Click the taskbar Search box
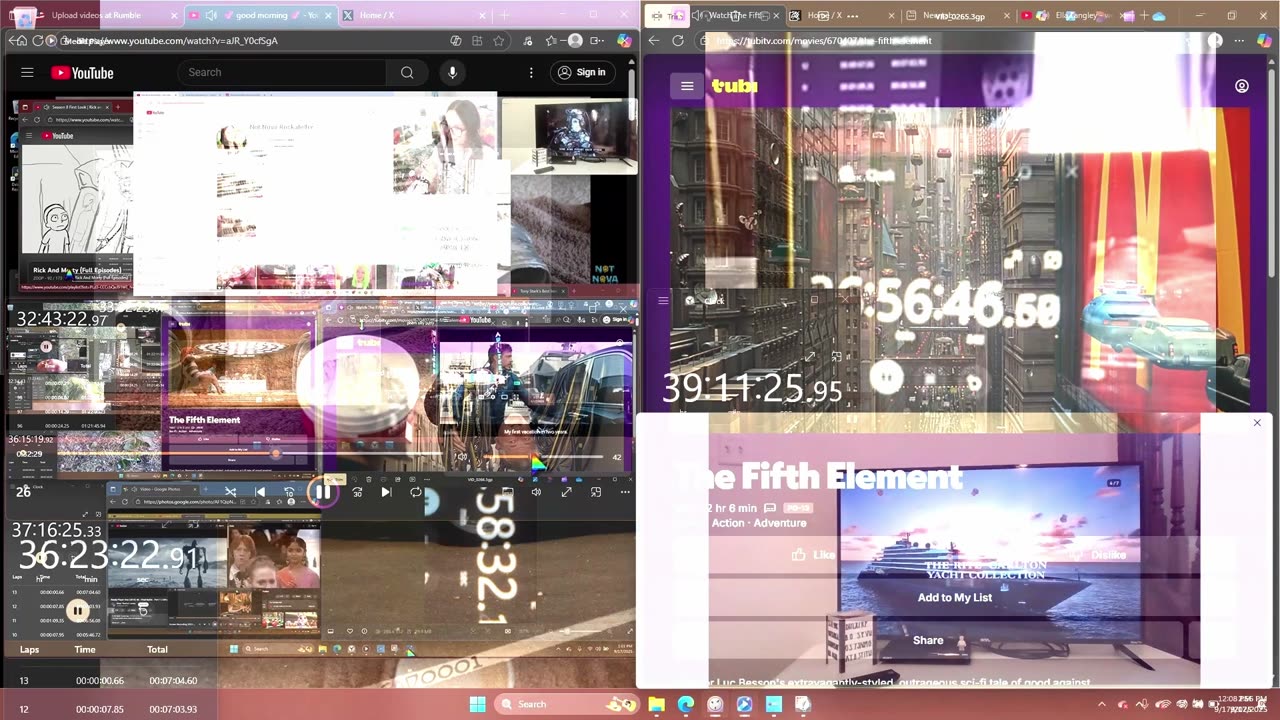This screenshot has height=720, width=1280. tap(565, 704)
